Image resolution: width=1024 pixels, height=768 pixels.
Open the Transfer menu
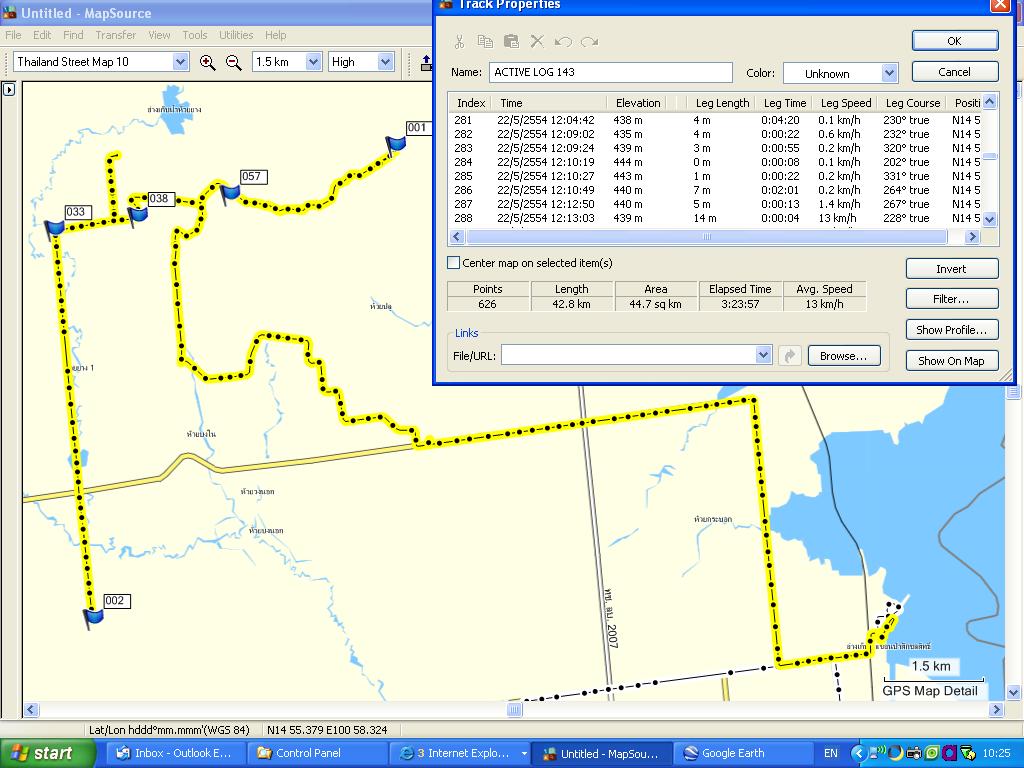[x=116, y=35]
